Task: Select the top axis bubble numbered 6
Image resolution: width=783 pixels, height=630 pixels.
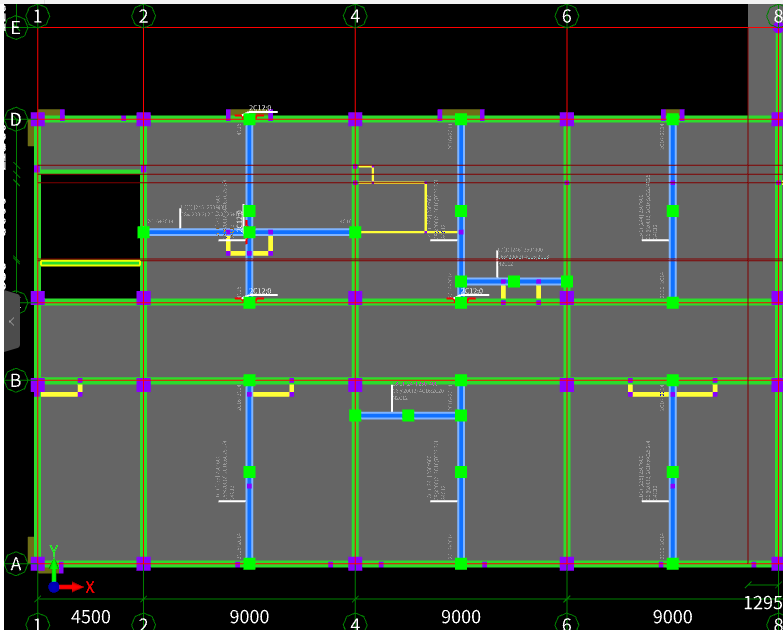Action: (567, 16)
